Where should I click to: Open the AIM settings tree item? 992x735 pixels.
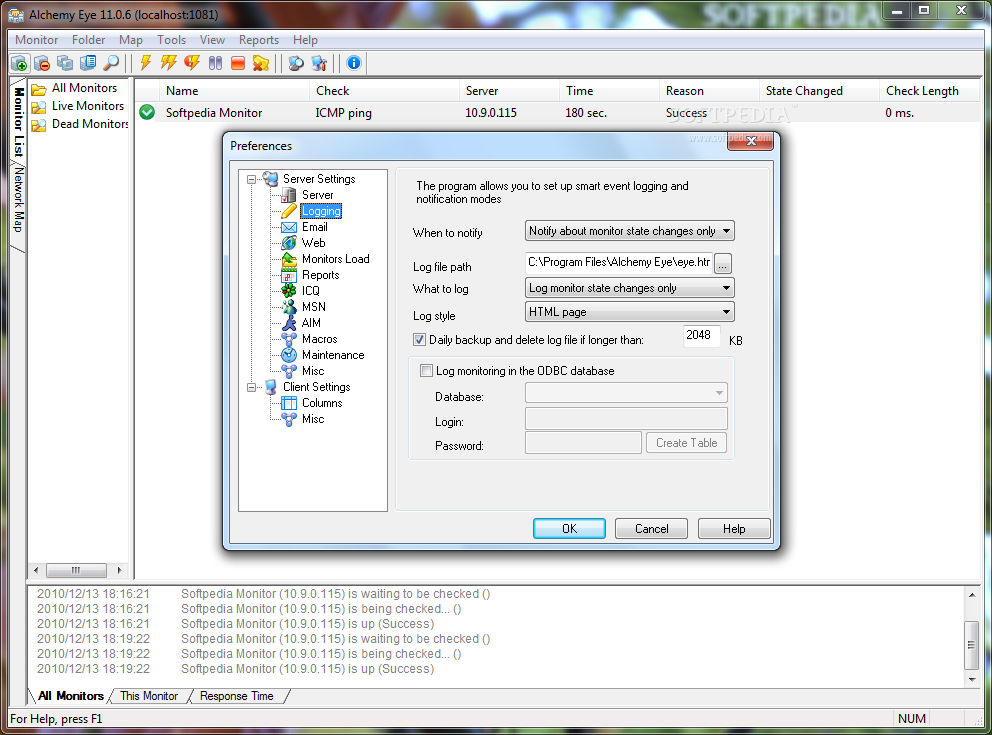[x=311, y=323]
